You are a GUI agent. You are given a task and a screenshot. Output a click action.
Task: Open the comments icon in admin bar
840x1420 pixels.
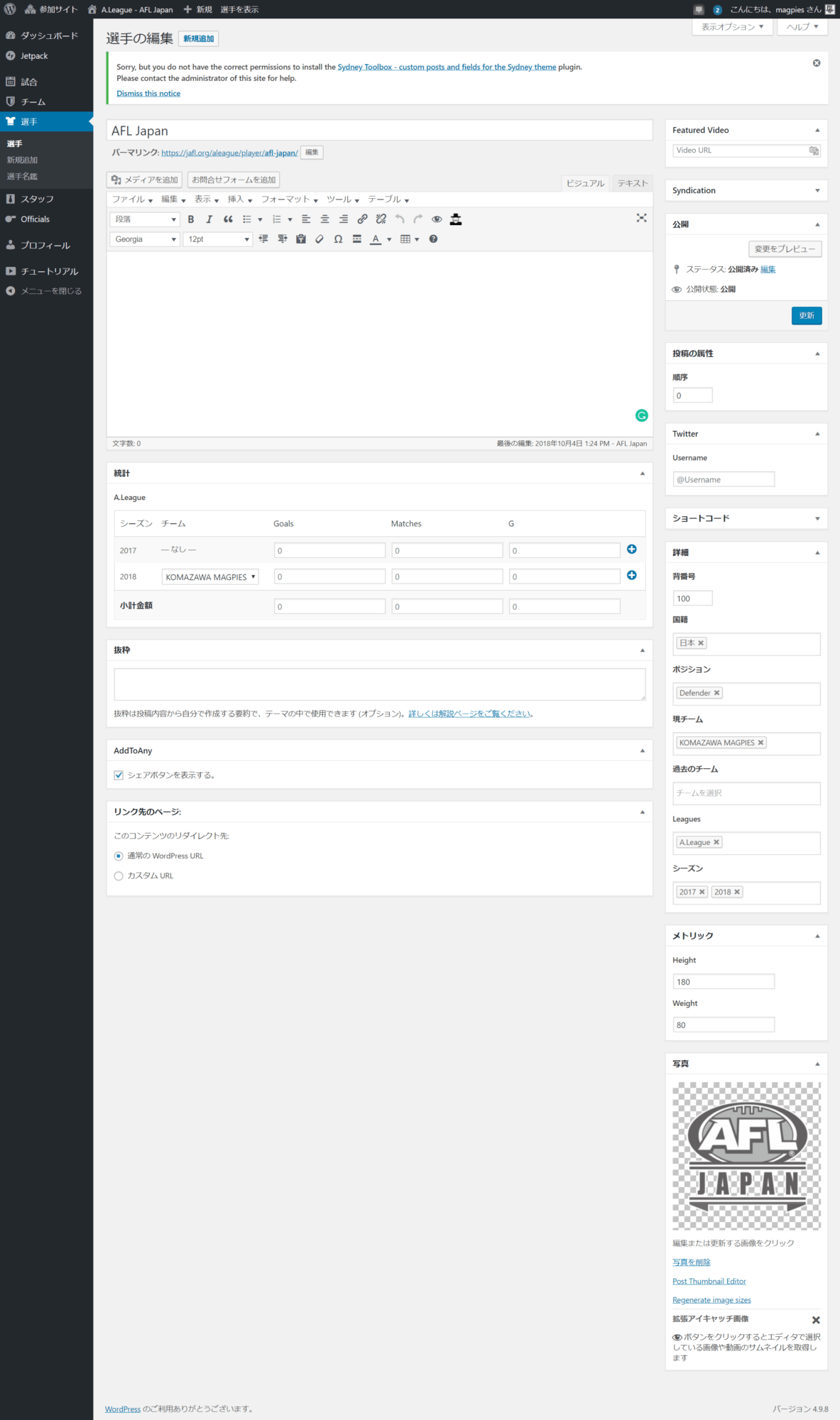(699, 10)
